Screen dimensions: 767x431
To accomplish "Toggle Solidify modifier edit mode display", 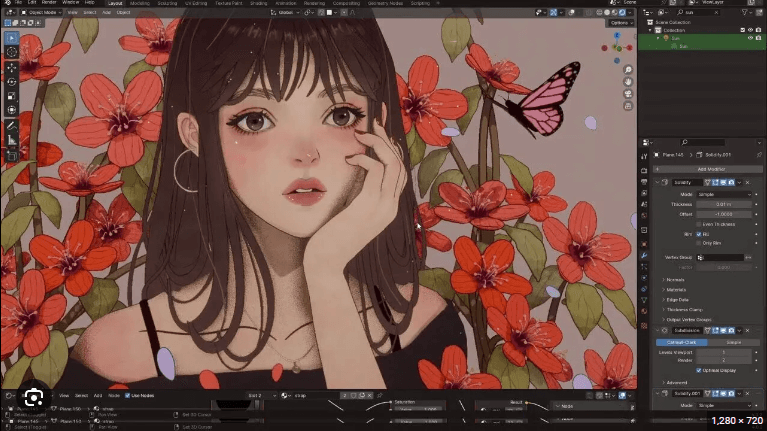I will 716,182.
